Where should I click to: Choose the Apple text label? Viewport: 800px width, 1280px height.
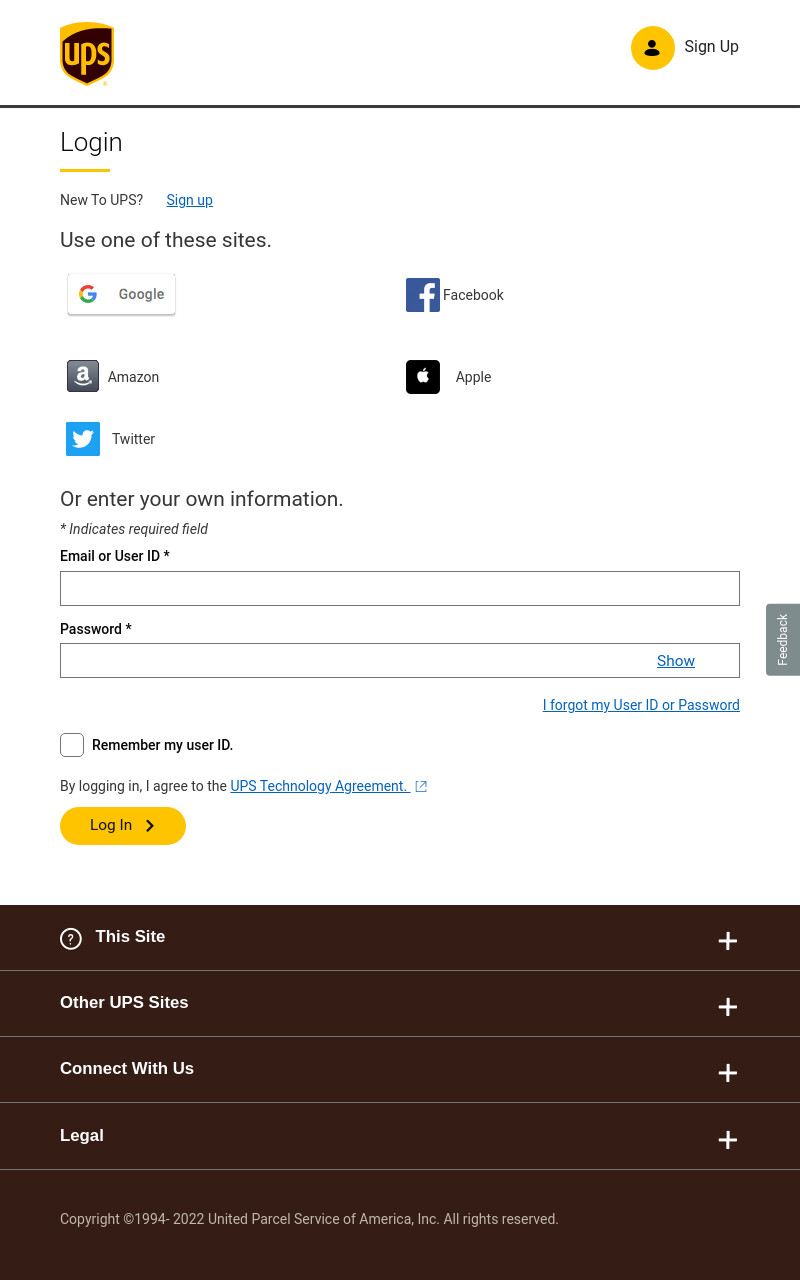click(x=473, y=377)
